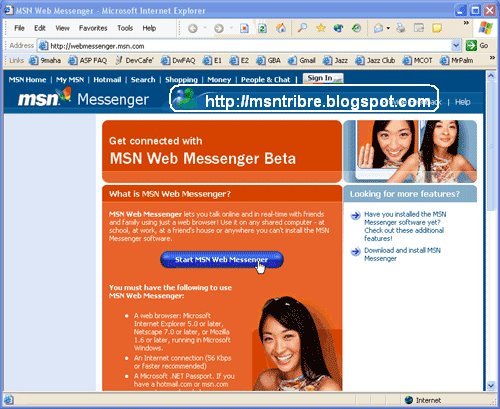Open Search with the magnifier icon
500x409 pixels.
pos(302,28)
